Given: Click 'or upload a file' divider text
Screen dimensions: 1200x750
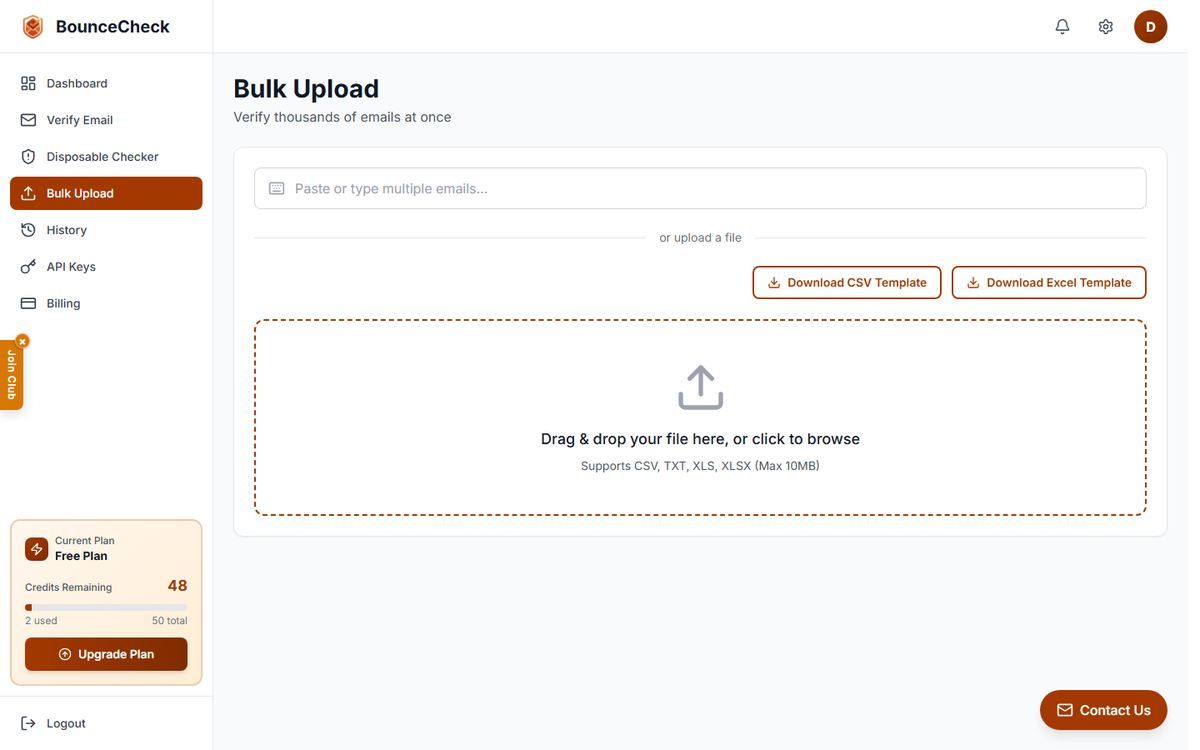Looking at the screenshot, I should tap(700, 238).
